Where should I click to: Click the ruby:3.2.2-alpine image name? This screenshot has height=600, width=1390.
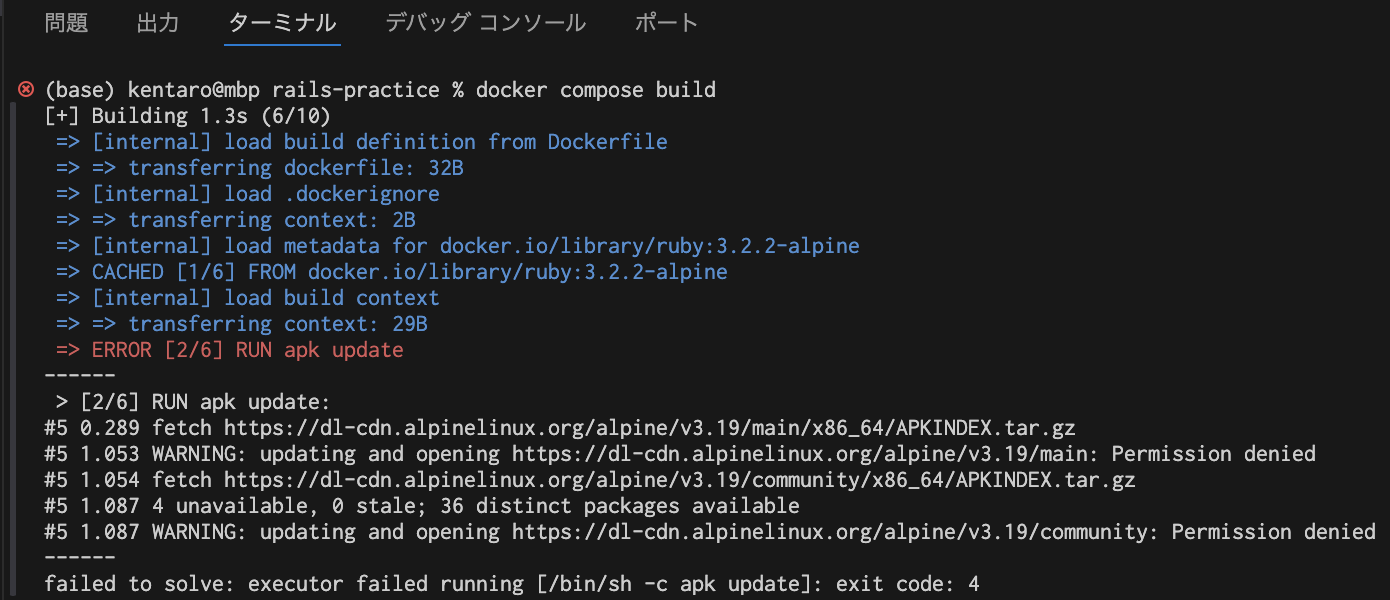(757, 245)
